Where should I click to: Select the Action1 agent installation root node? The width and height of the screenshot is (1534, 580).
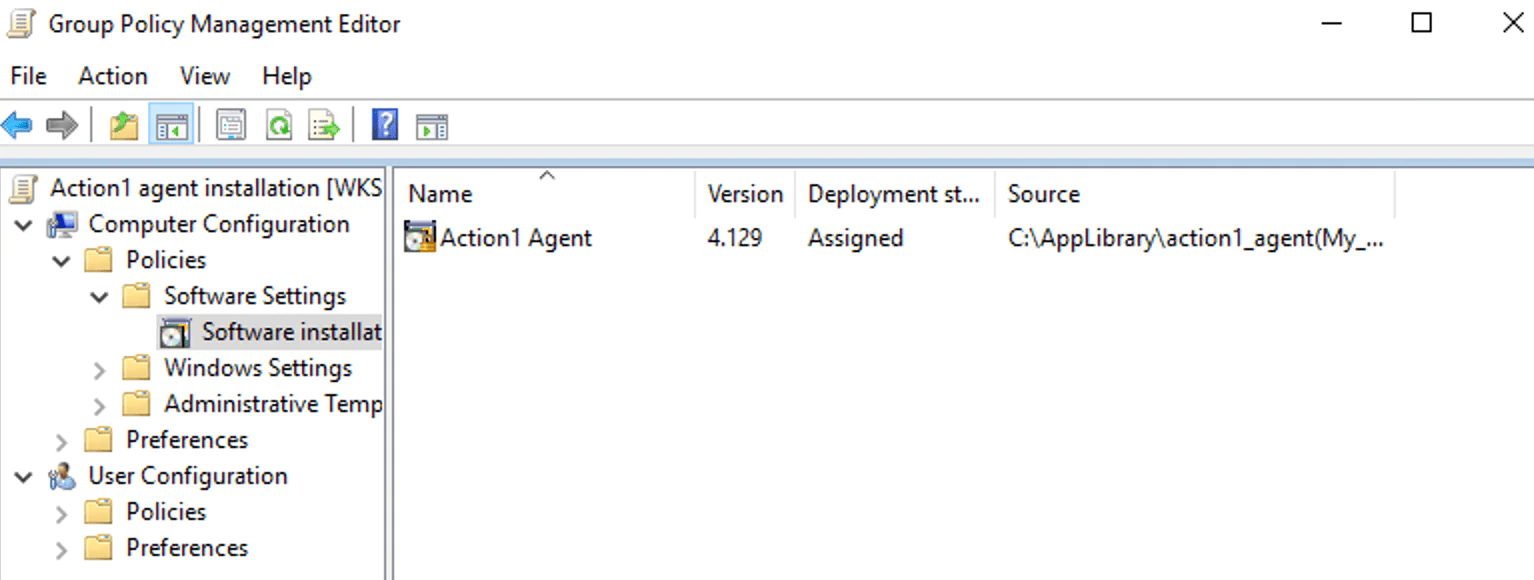click(x=216, y=188)
